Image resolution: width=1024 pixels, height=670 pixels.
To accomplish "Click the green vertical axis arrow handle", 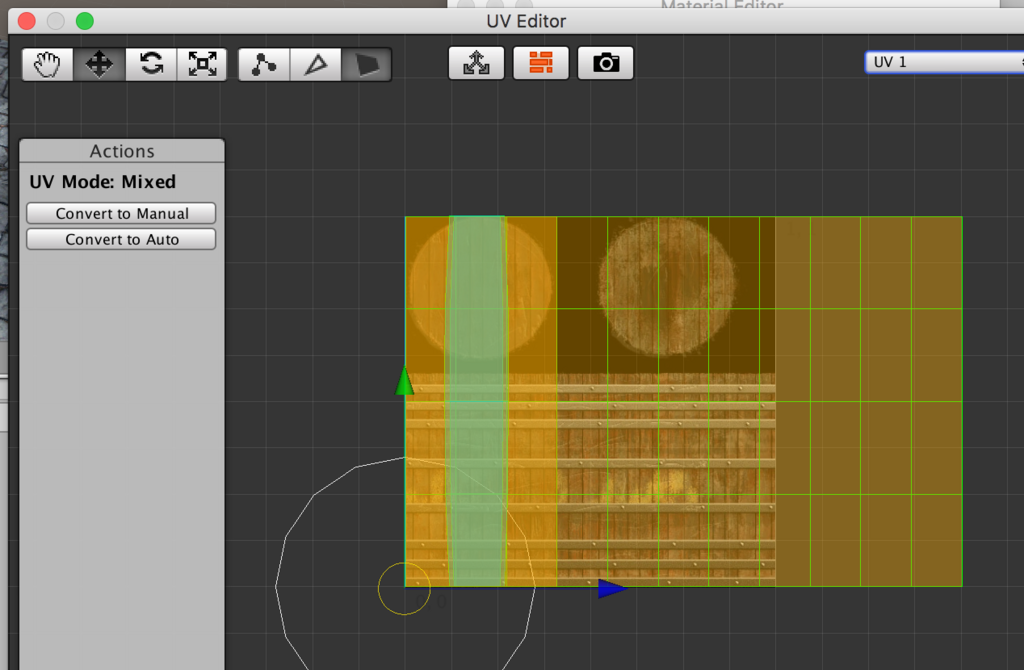I will (x=404, y=381).
